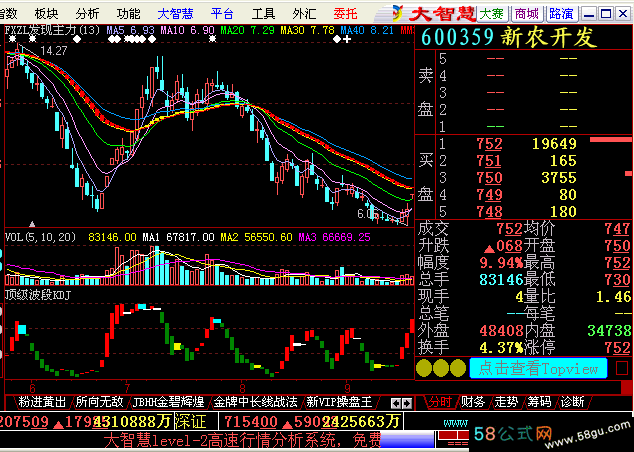Screen dimensions: 634x452
Task: Click the 深证 index label in status bar
Action: [190, 422]
